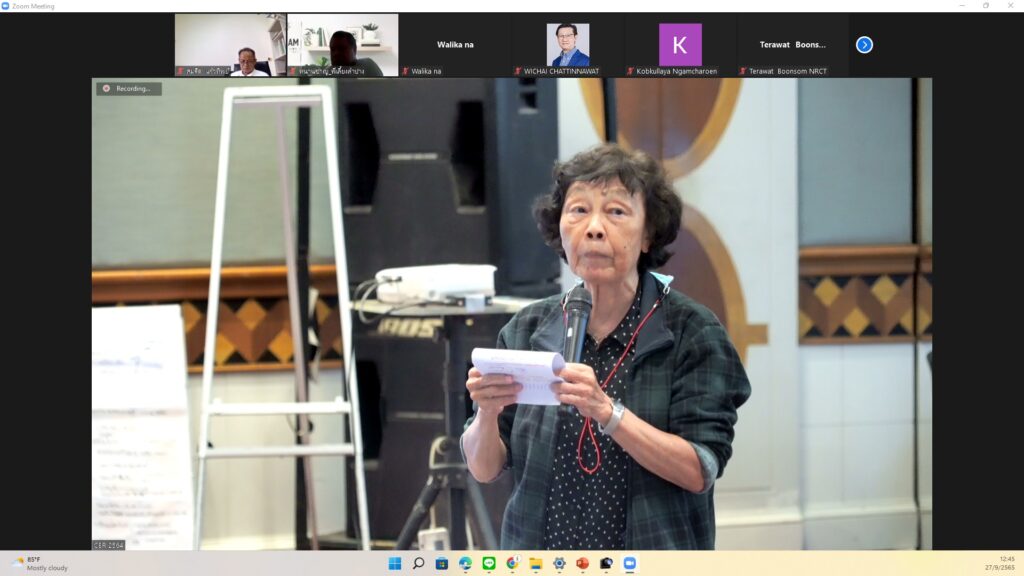Open taskbar Search

click(418, 563)
